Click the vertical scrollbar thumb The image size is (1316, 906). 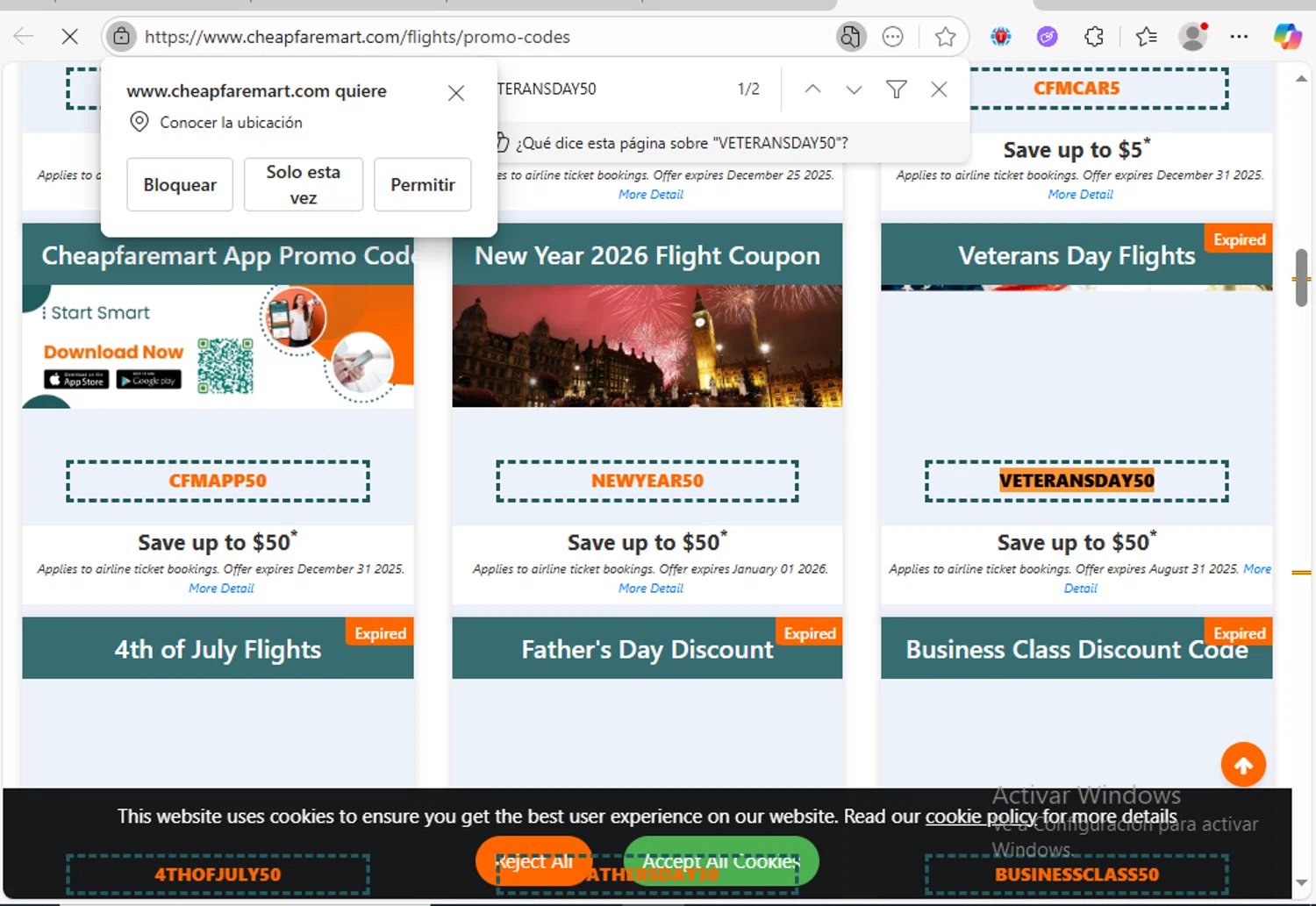tap(1301, 278)
